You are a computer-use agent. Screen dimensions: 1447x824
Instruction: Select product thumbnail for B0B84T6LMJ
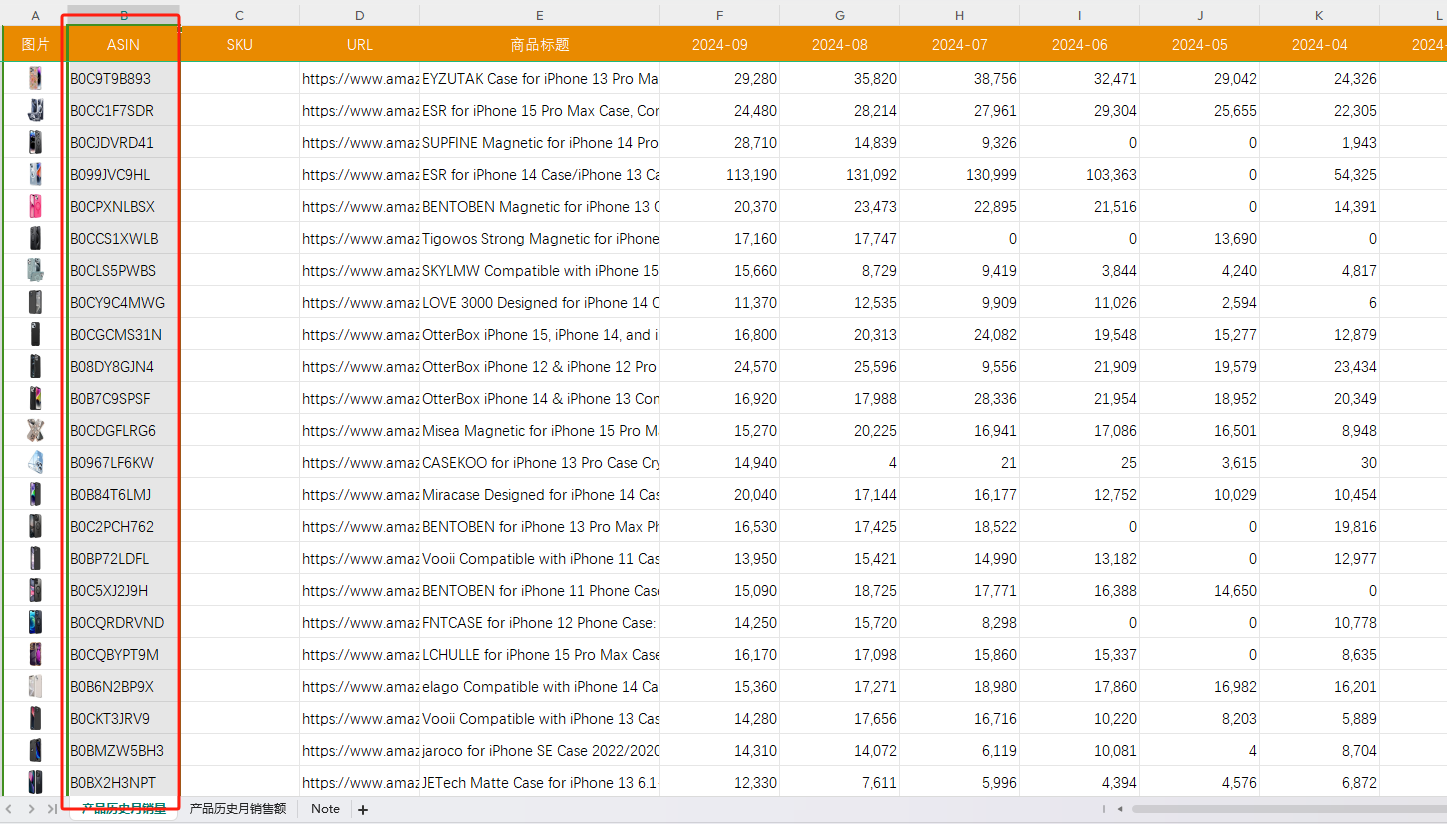pos(36,494)
